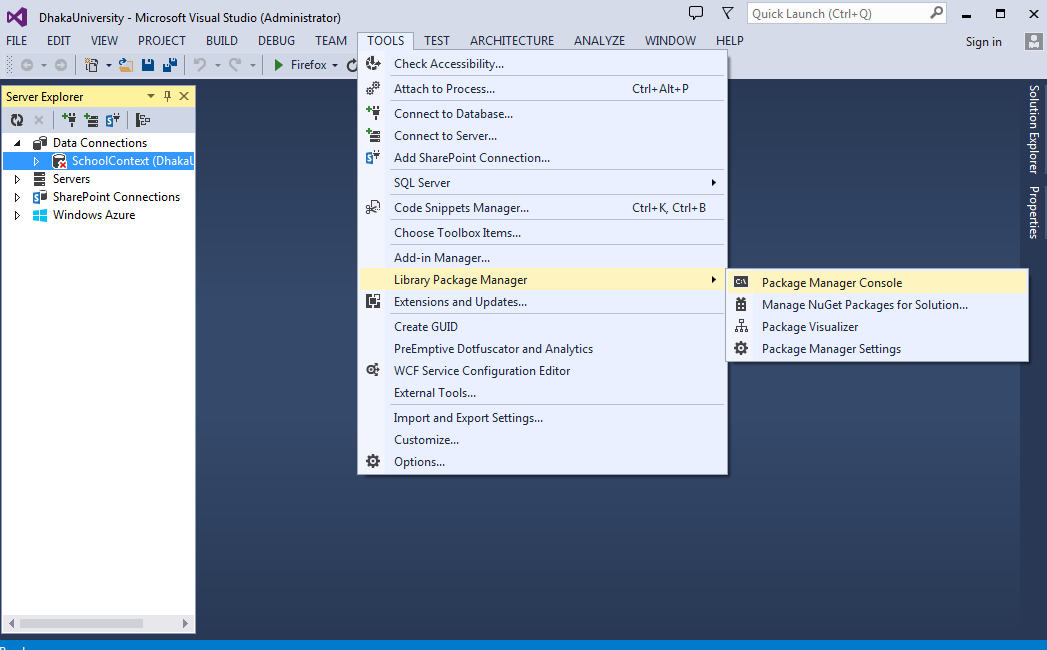Click the Connect to Database icon in Server Explorer toolbar
This screenshot has height=650, width=1047.
tap(69, 120)
